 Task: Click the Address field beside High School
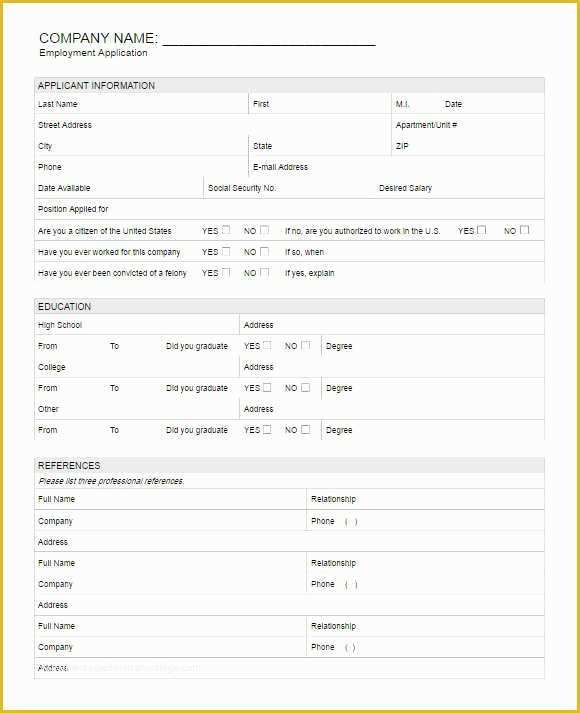click(392, 324)
